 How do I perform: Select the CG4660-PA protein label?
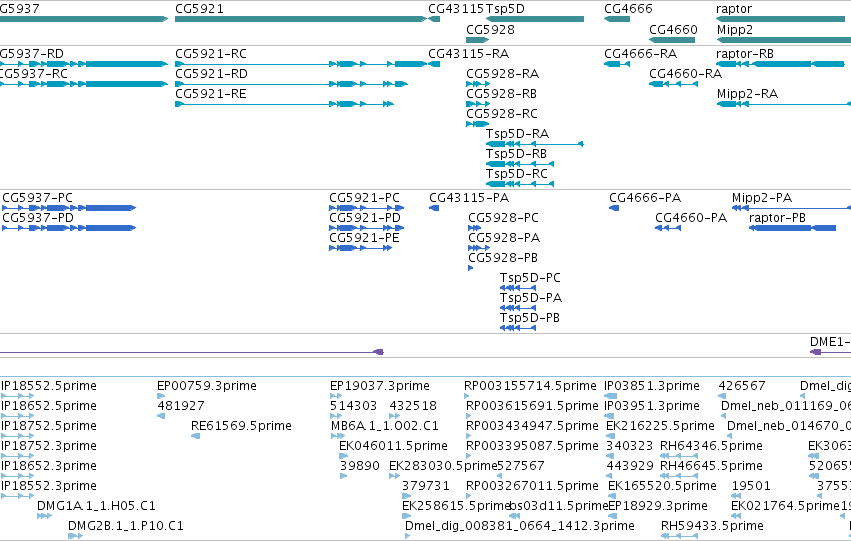691,218
